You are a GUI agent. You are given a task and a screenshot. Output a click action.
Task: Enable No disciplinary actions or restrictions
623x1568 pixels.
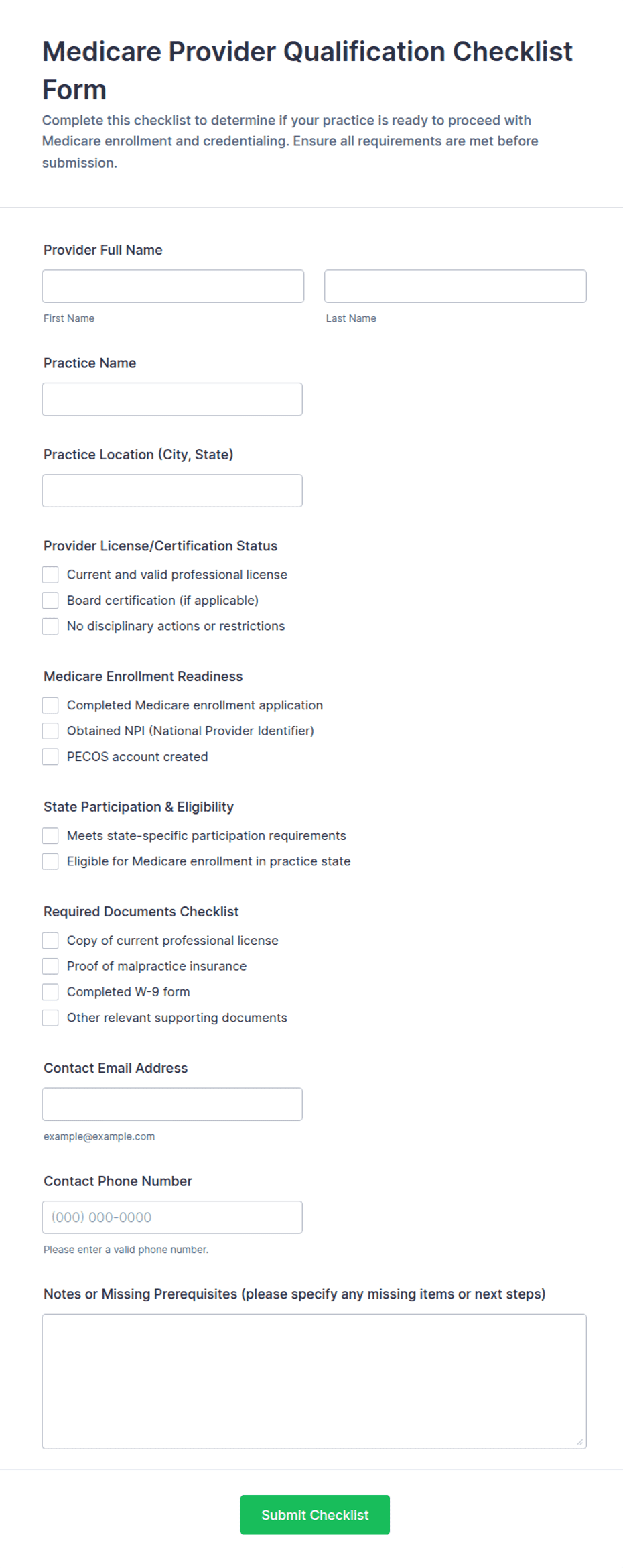(x=50, y=626)
